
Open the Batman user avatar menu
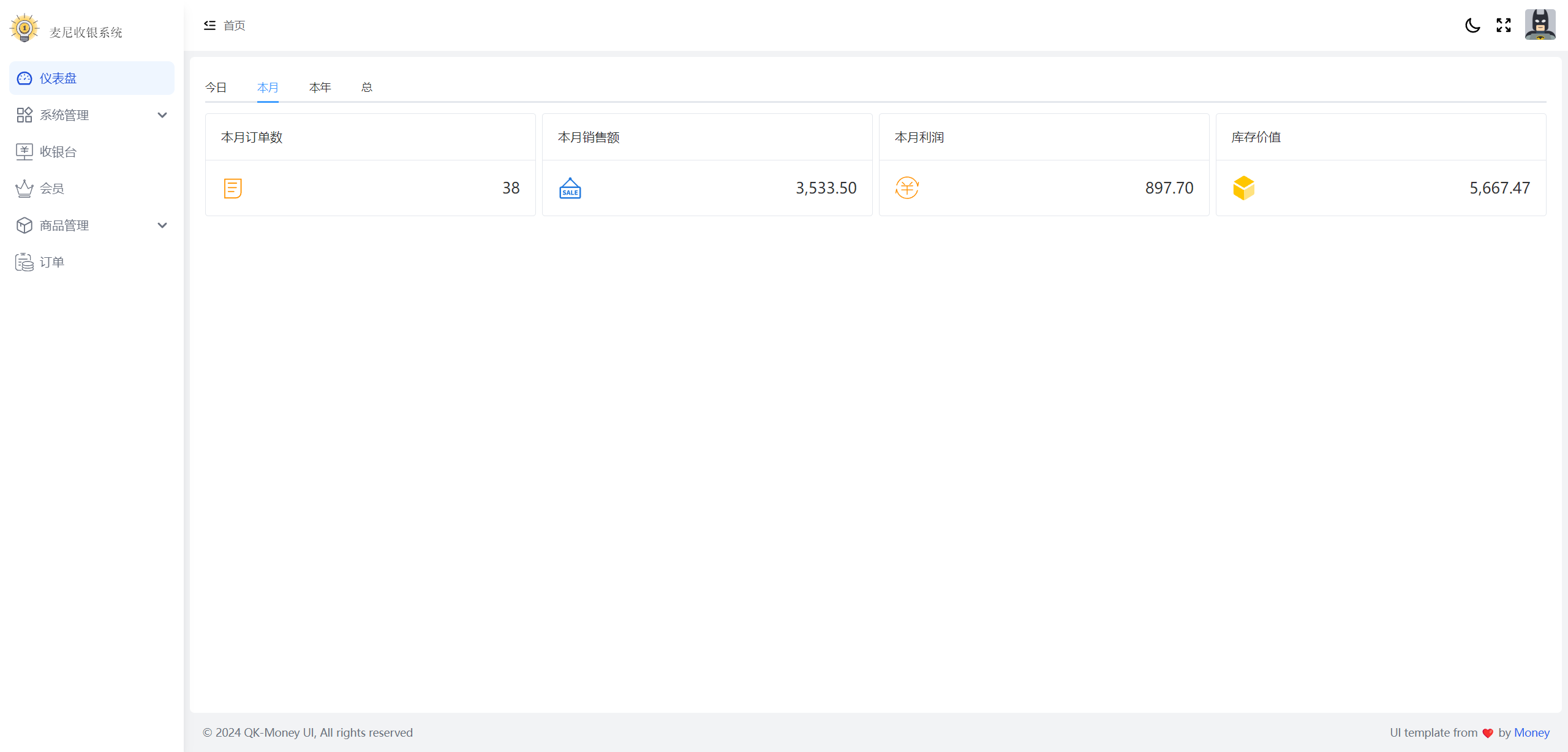coord(1540,25)
